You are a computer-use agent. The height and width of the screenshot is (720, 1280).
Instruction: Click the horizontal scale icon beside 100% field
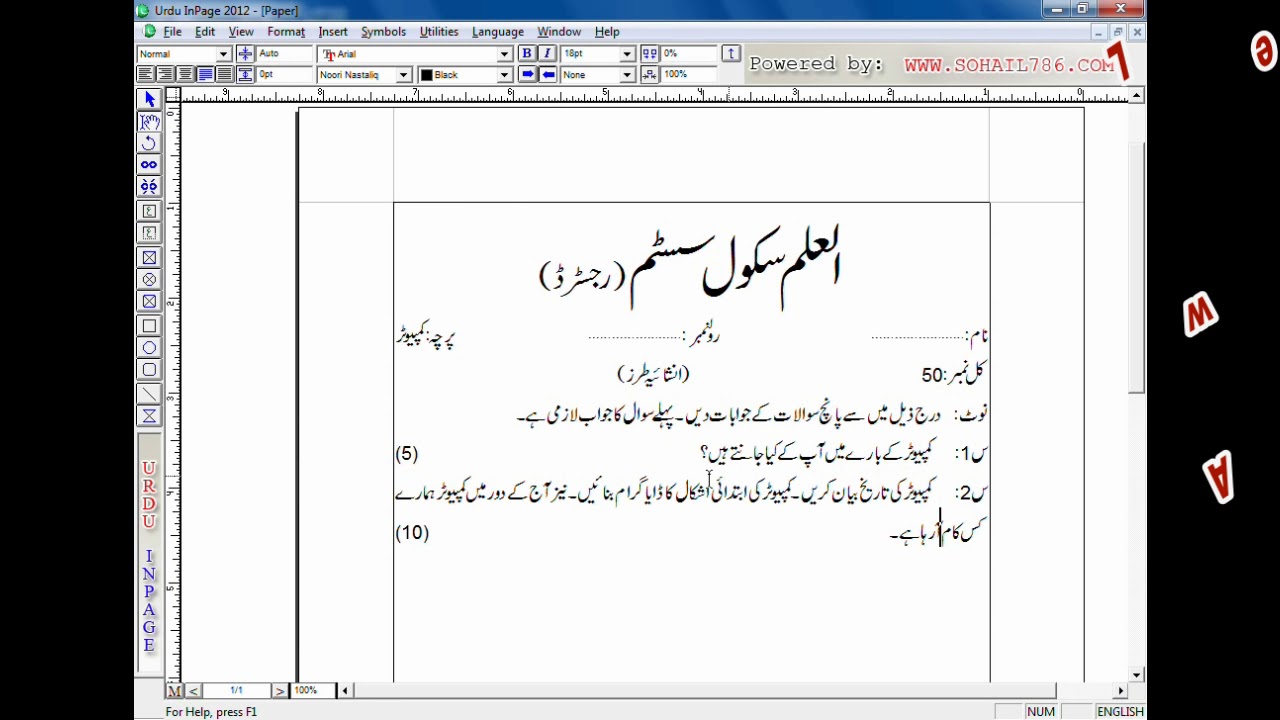(x=649, y=75)
